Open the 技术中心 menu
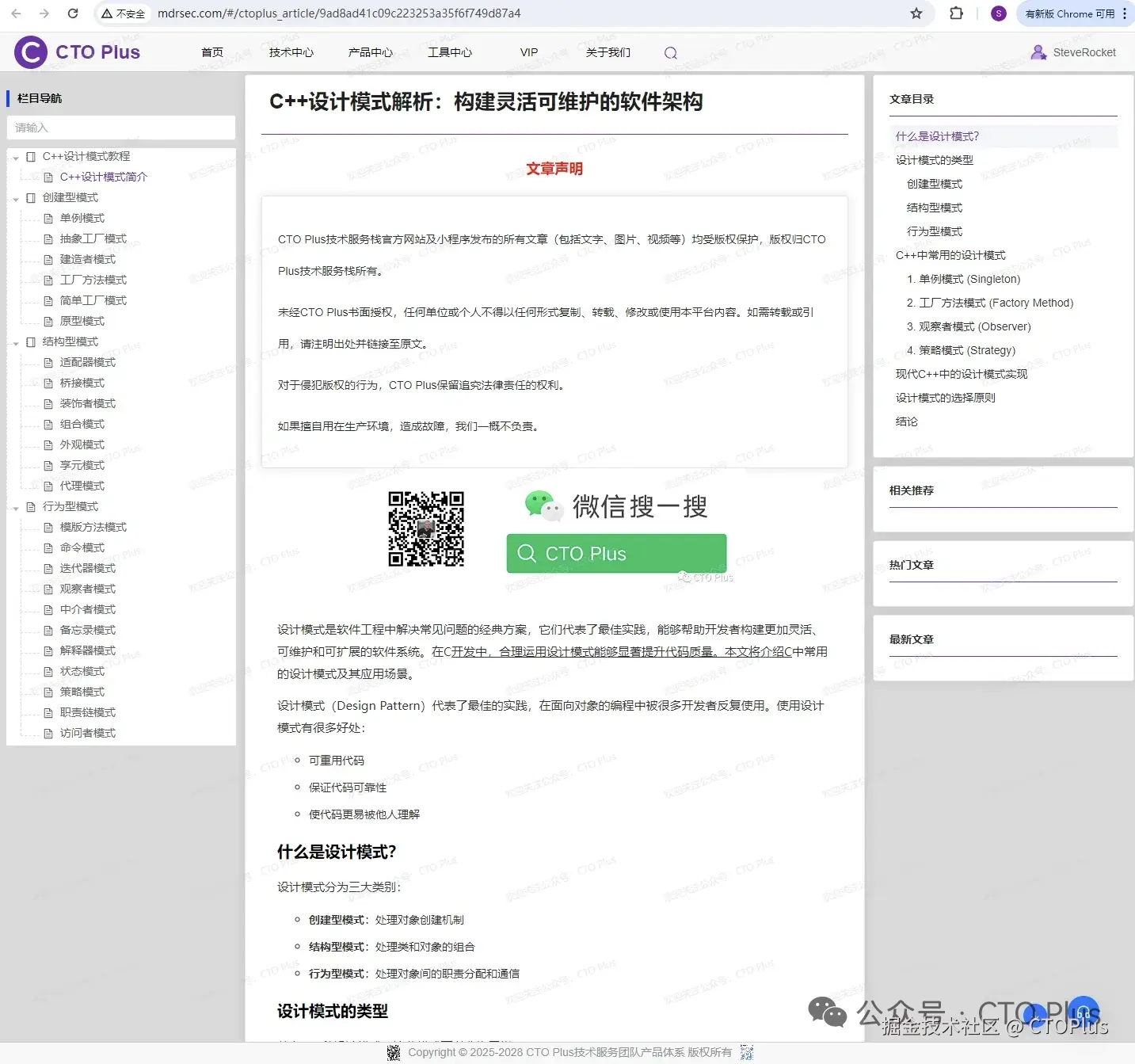The width and height of the screenshot is (1135, 1064). [x=291, y=52]
